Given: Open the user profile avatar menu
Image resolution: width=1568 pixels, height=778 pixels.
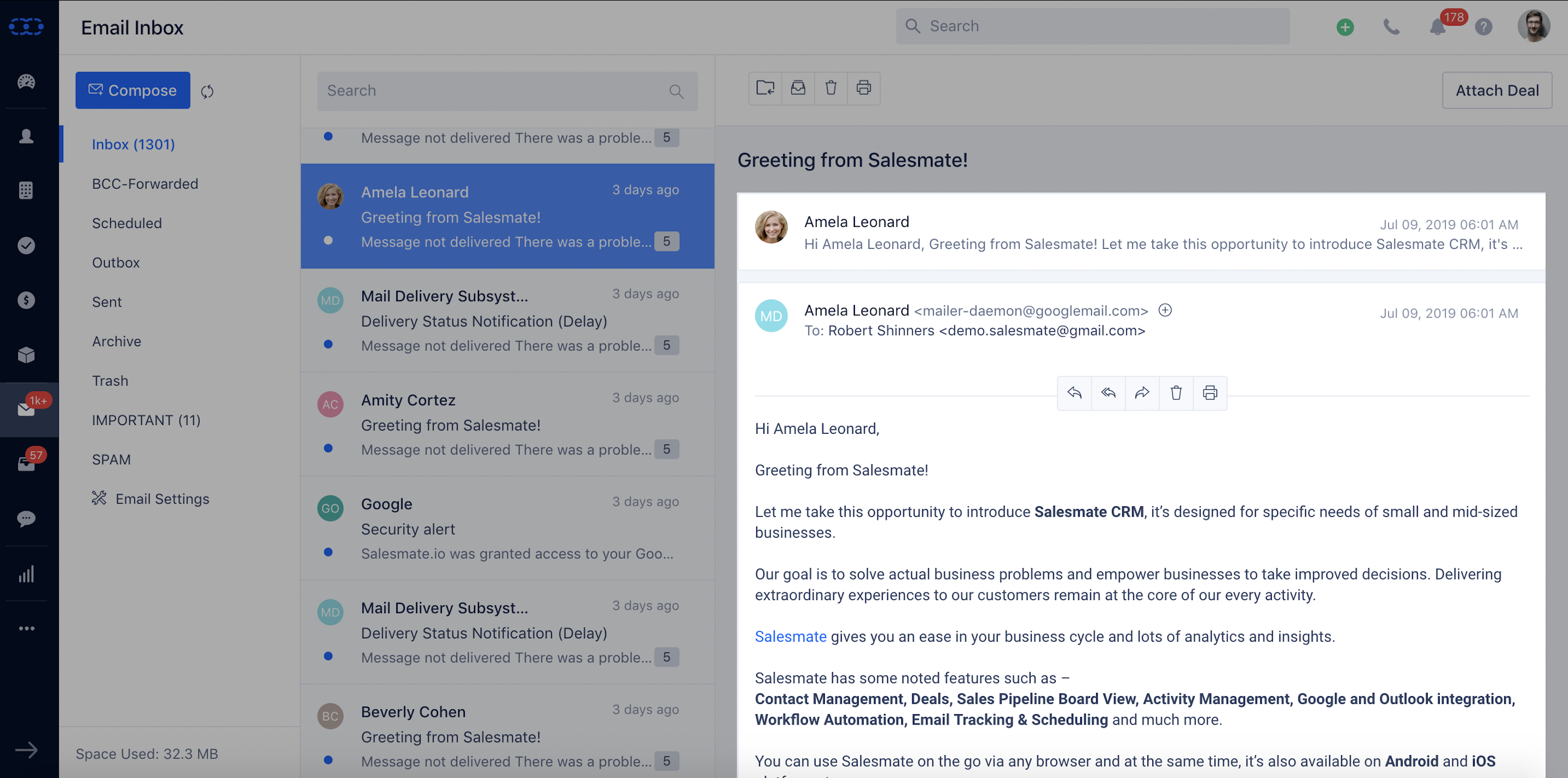Looking at the screenshot, I should 1533,26.
